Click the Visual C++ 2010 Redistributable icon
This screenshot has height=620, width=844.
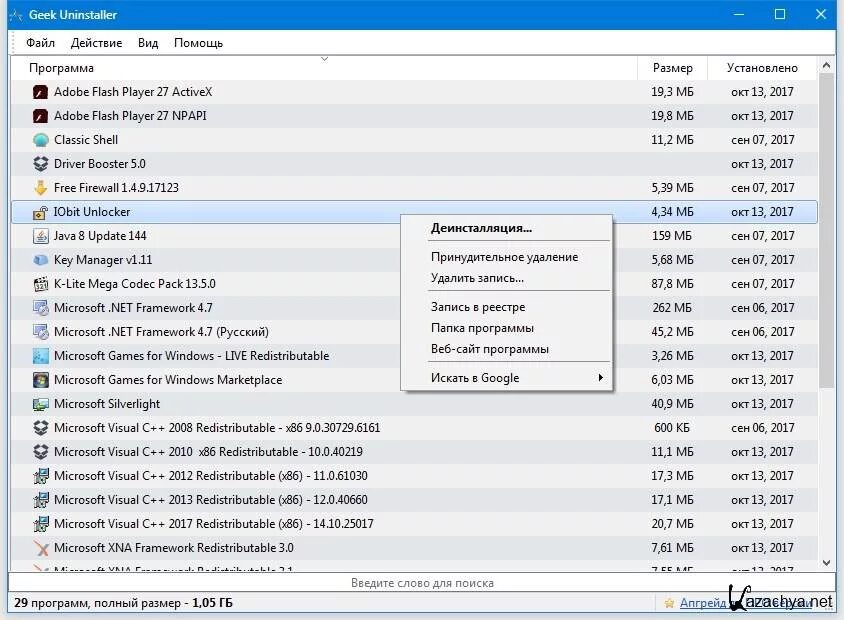click(40, 452)
